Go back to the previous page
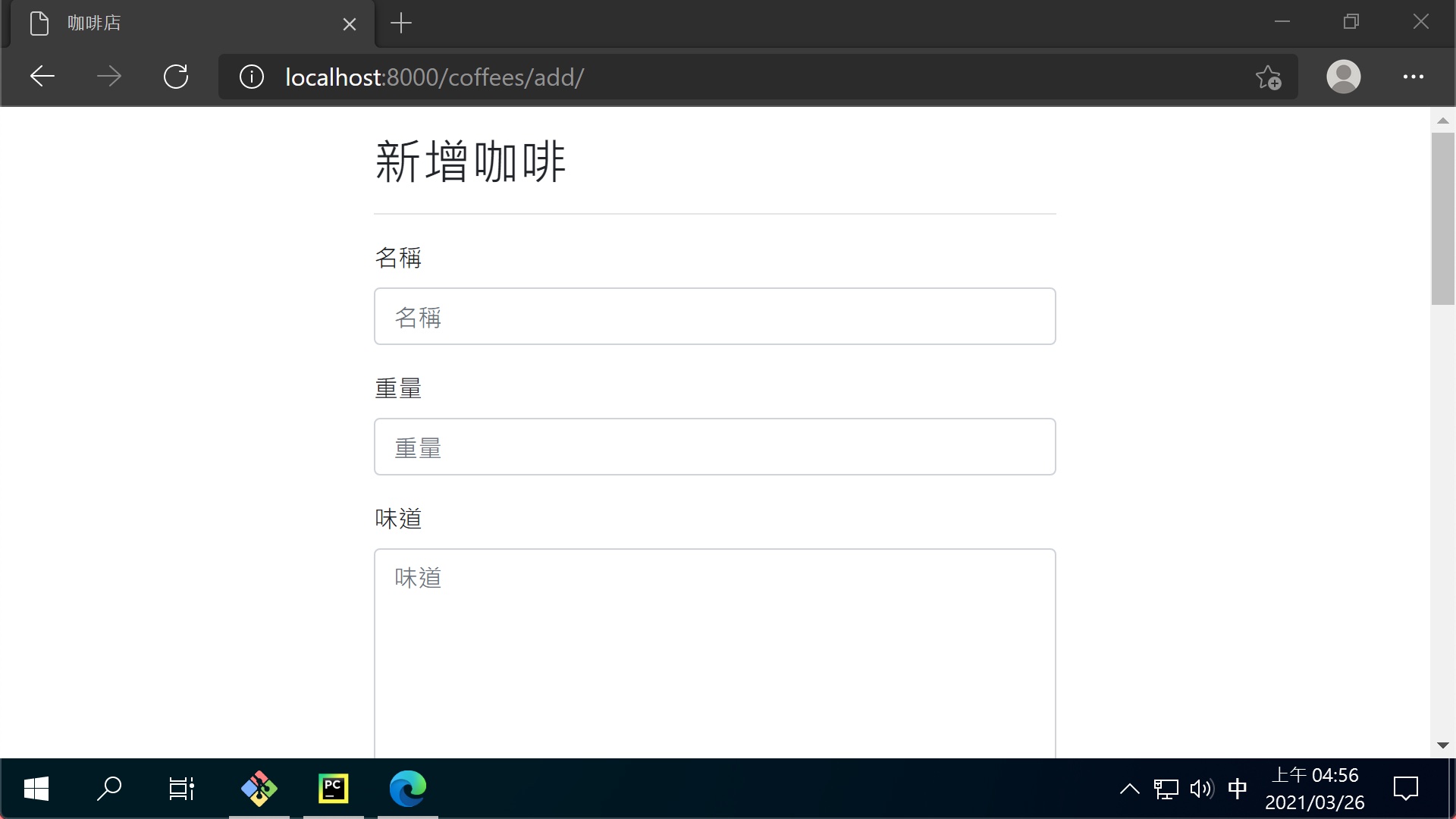The image size is (1456, 819). (x=42, y=77)
